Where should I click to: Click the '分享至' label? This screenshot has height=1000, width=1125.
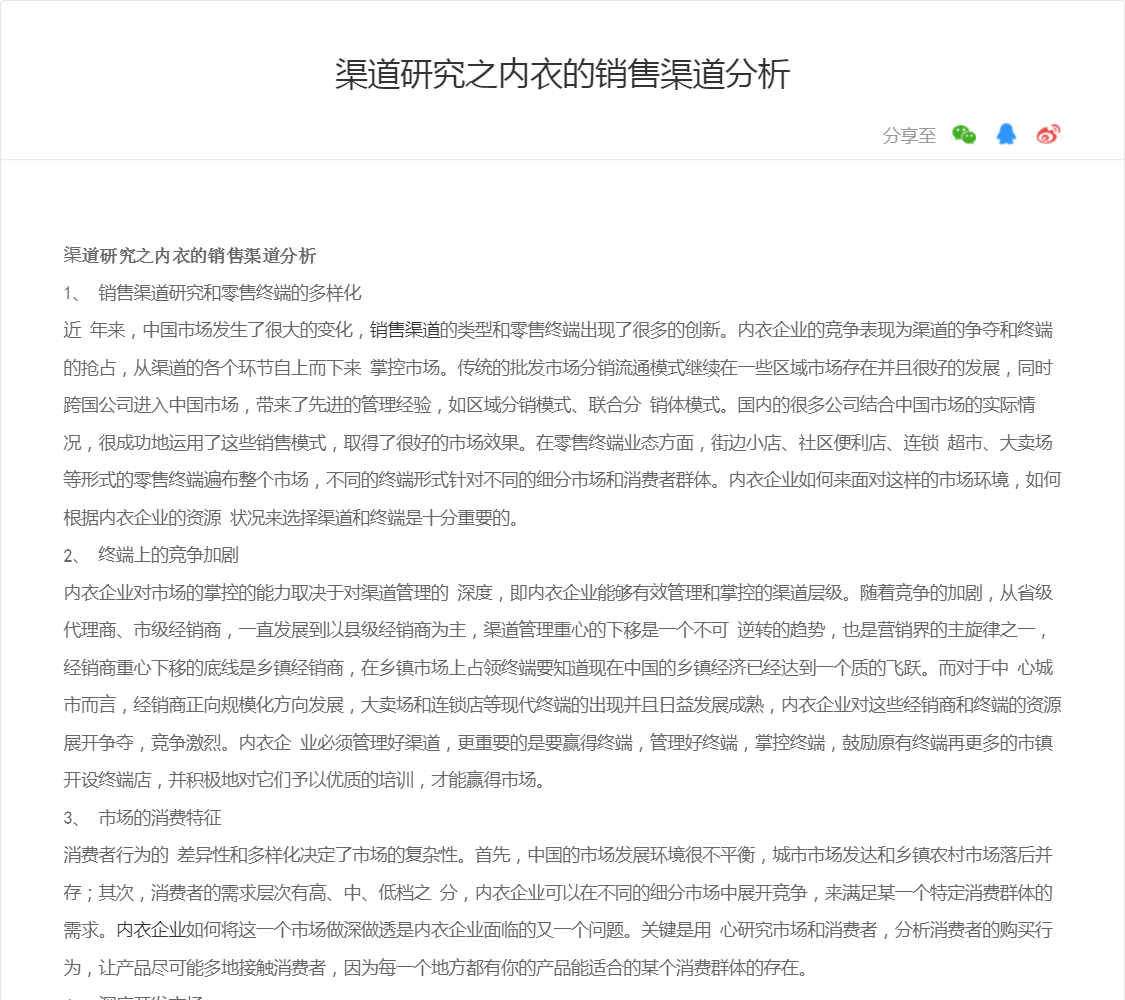pyautogui.click(x=909, y=136)
